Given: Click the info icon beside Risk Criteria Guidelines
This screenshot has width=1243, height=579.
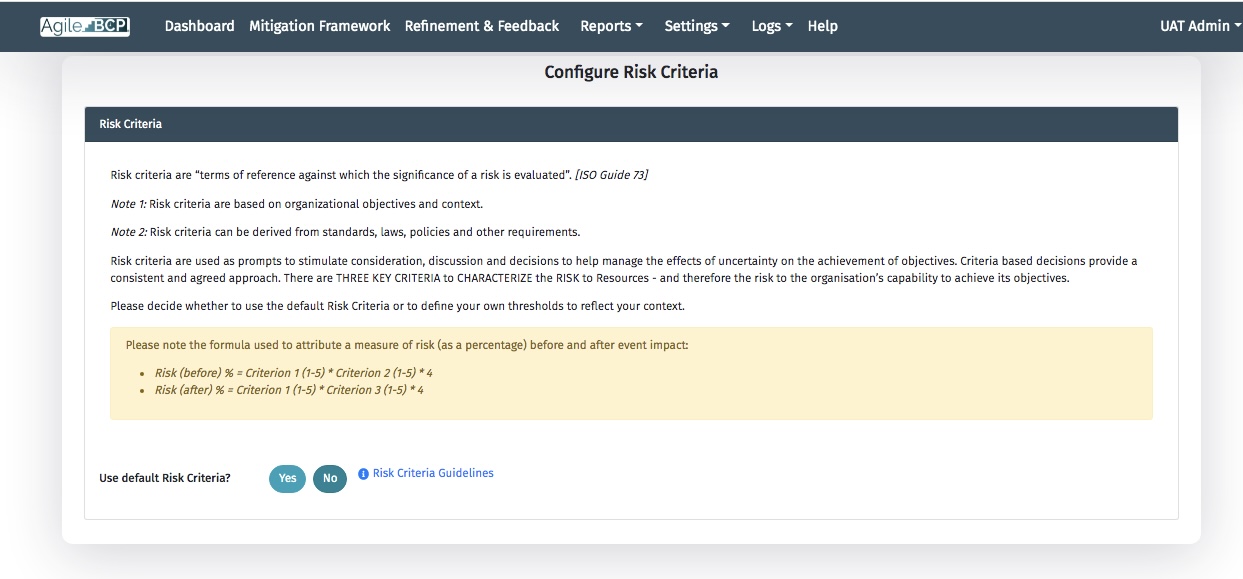Looking at the screenshot, I should tap(363, 474).
